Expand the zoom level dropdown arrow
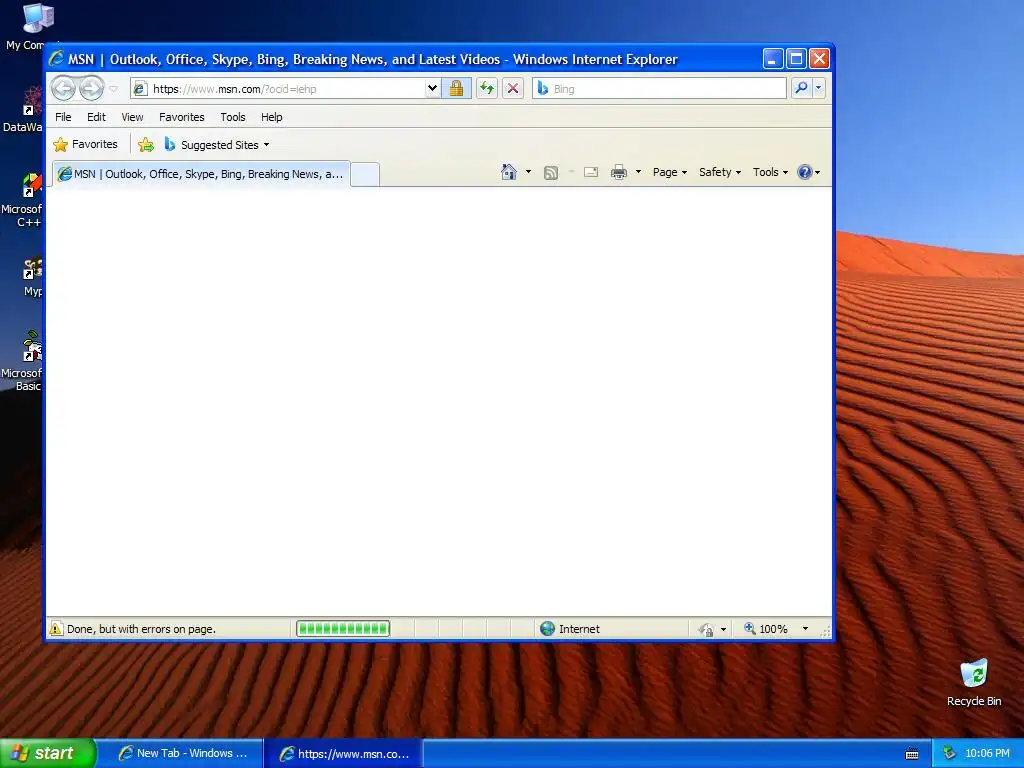1024x768 pixels. (805, 628)
